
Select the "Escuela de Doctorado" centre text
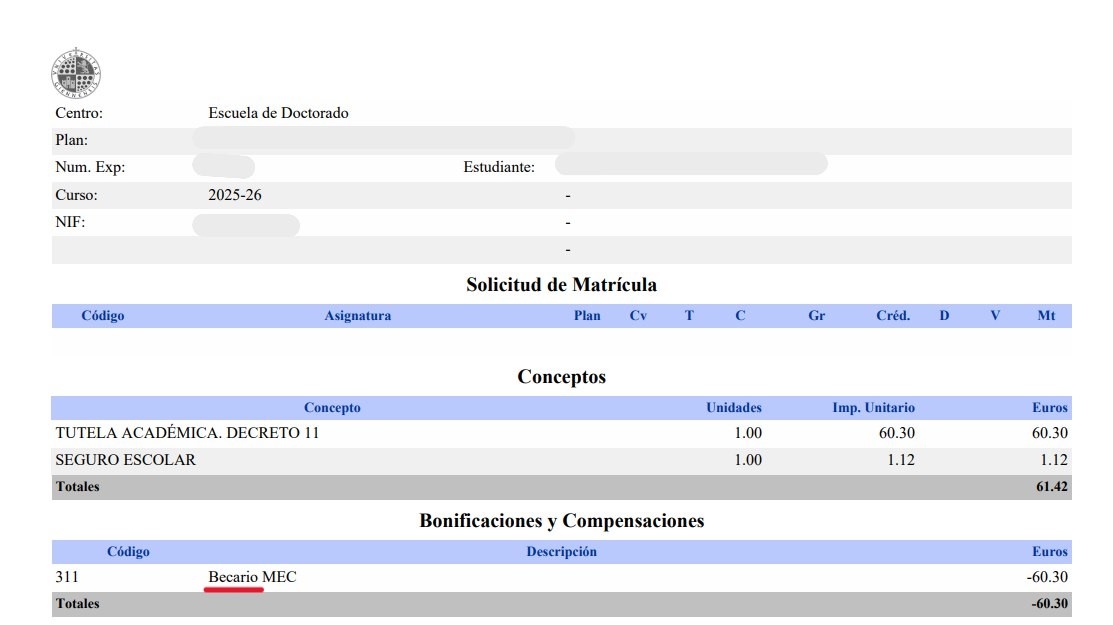click(271, 113)
